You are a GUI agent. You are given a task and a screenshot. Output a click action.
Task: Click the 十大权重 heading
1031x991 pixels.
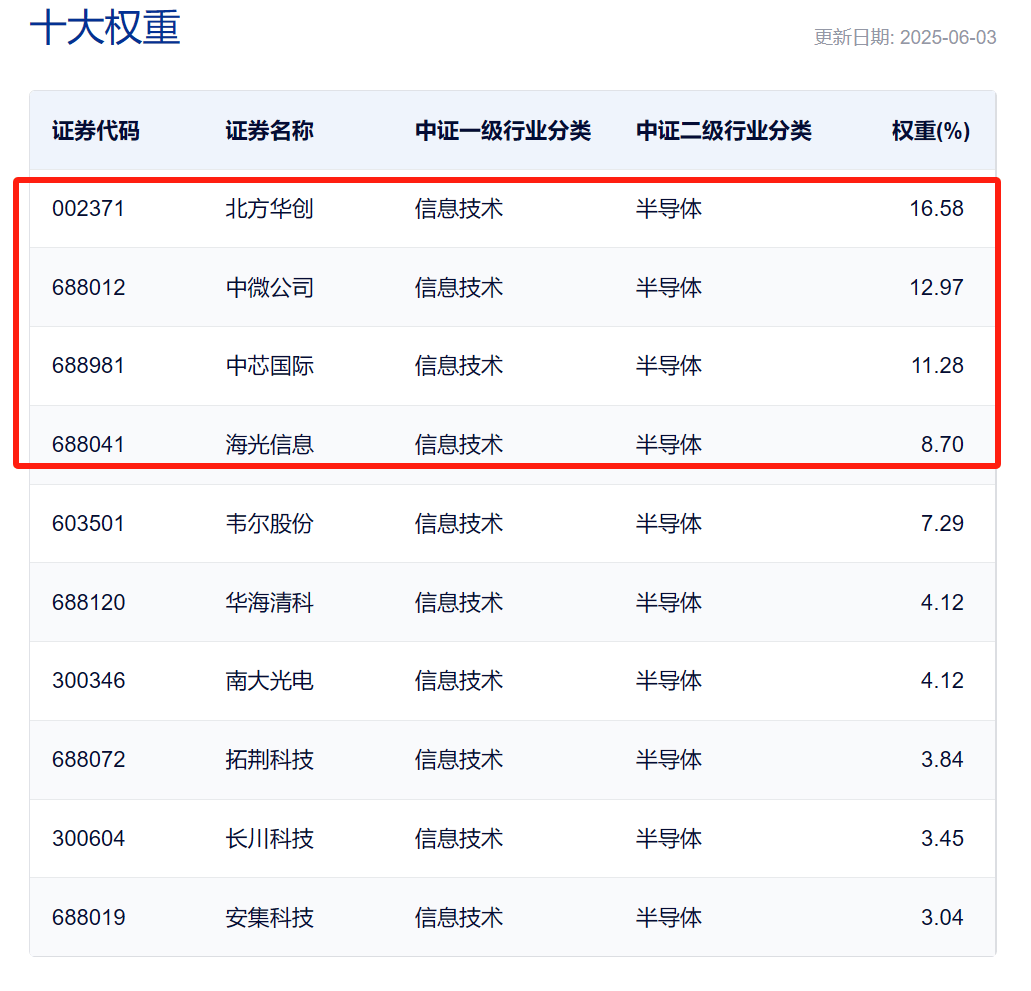click(x=105, y=28)
